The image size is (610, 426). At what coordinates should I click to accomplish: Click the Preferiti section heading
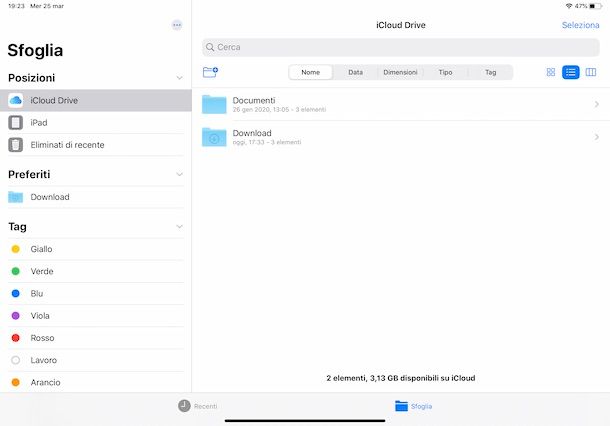(x=29, y=174)
